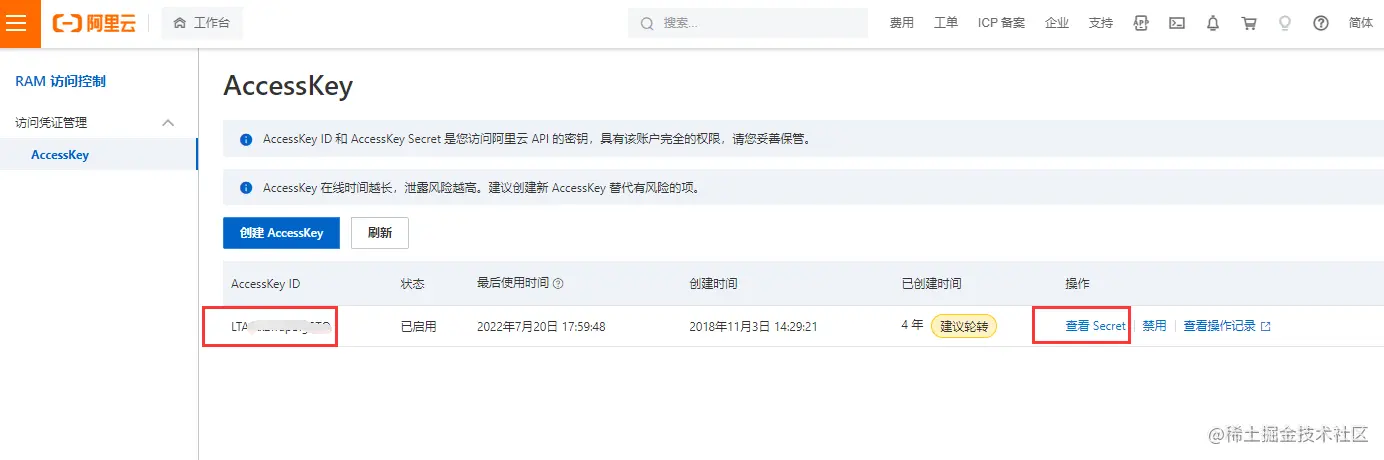
Task: Open the ICP 备案 menu
Action: click(x=1001, y=23)
